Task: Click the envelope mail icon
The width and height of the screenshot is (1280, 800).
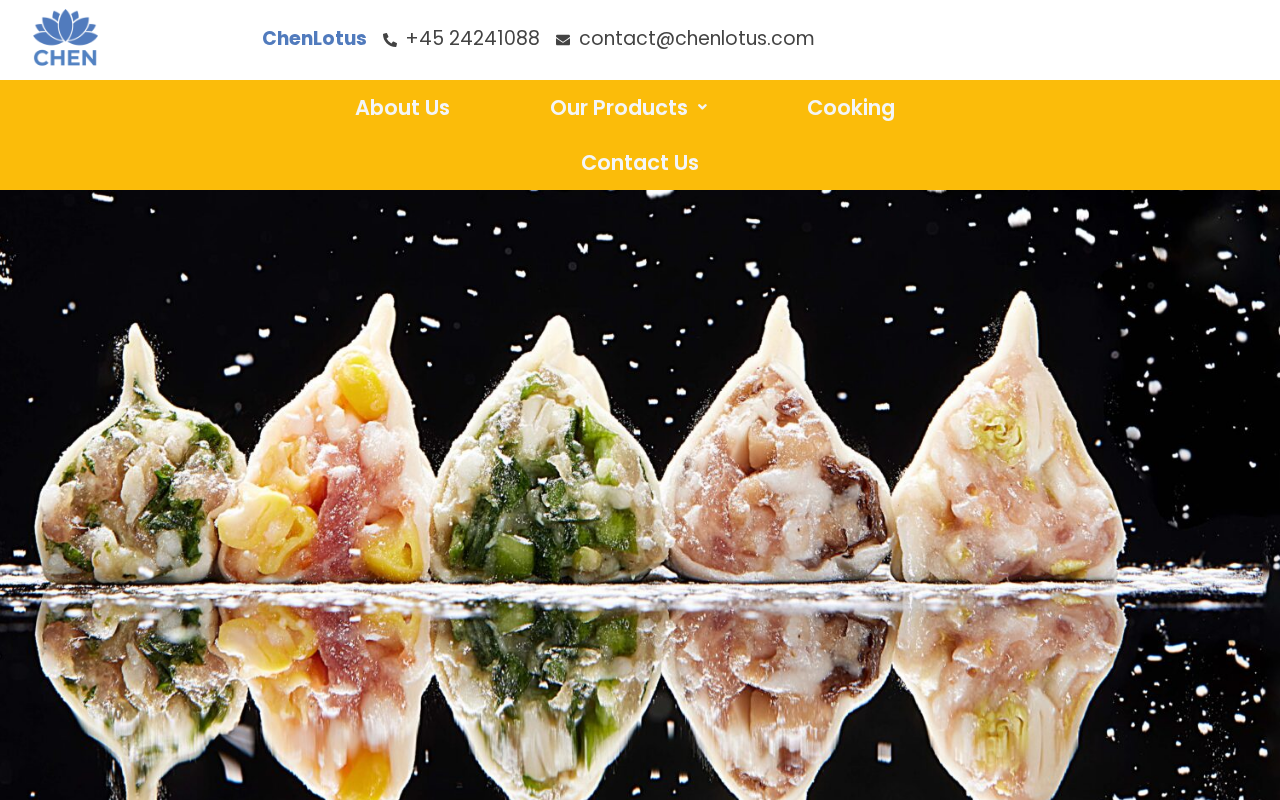Action: (563, 40)
